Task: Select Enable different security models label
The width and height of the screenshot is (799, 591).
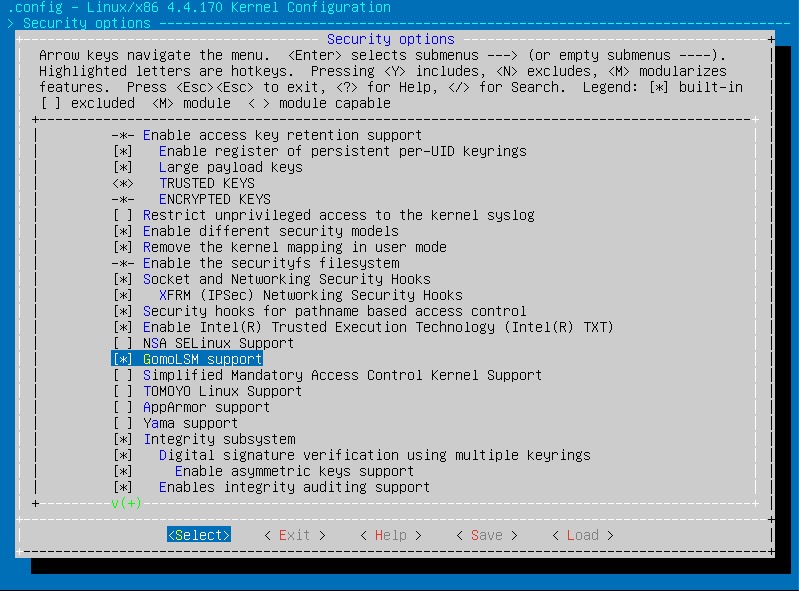Action: (271, 231)
